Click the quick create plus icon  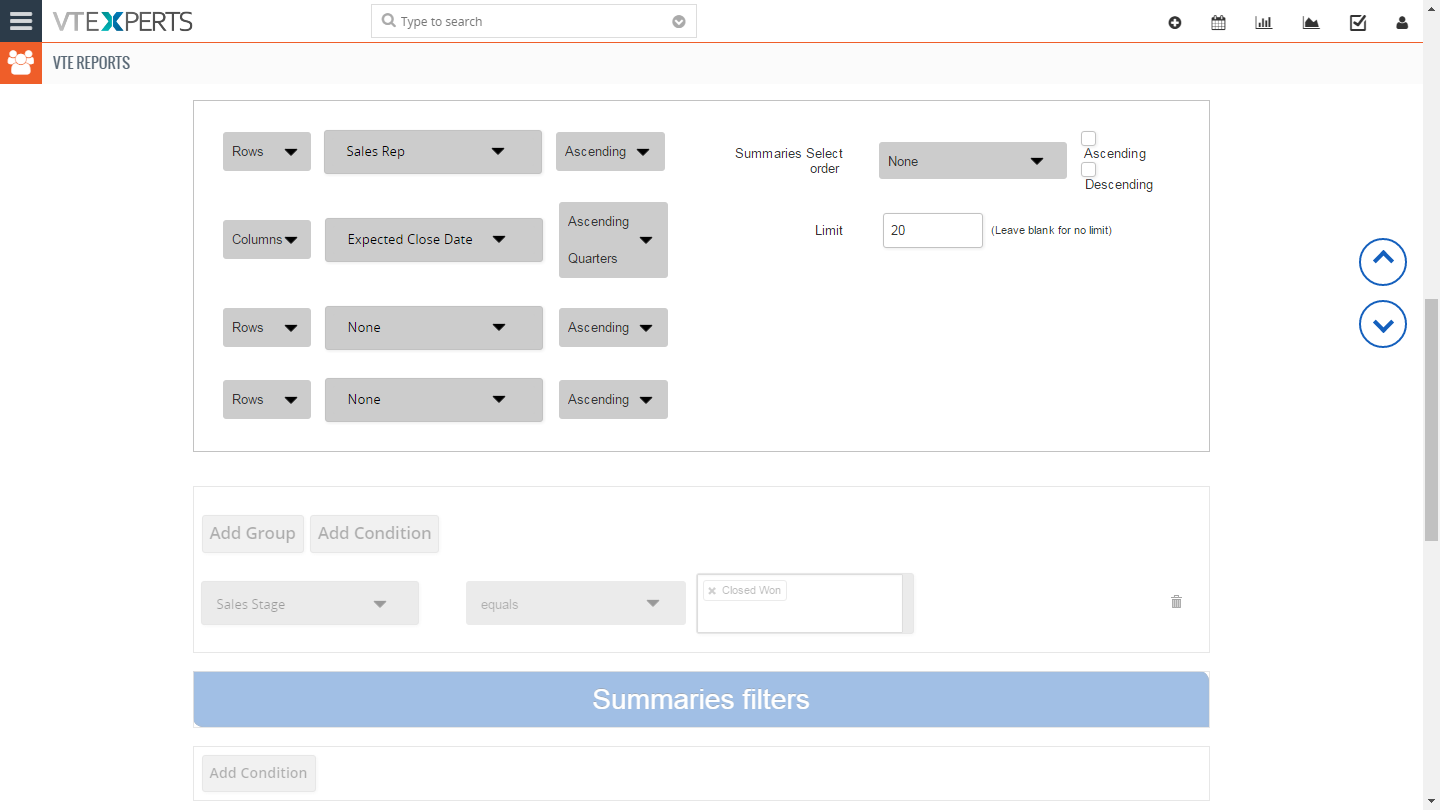pyautogui.click(x=1175, y=22)
